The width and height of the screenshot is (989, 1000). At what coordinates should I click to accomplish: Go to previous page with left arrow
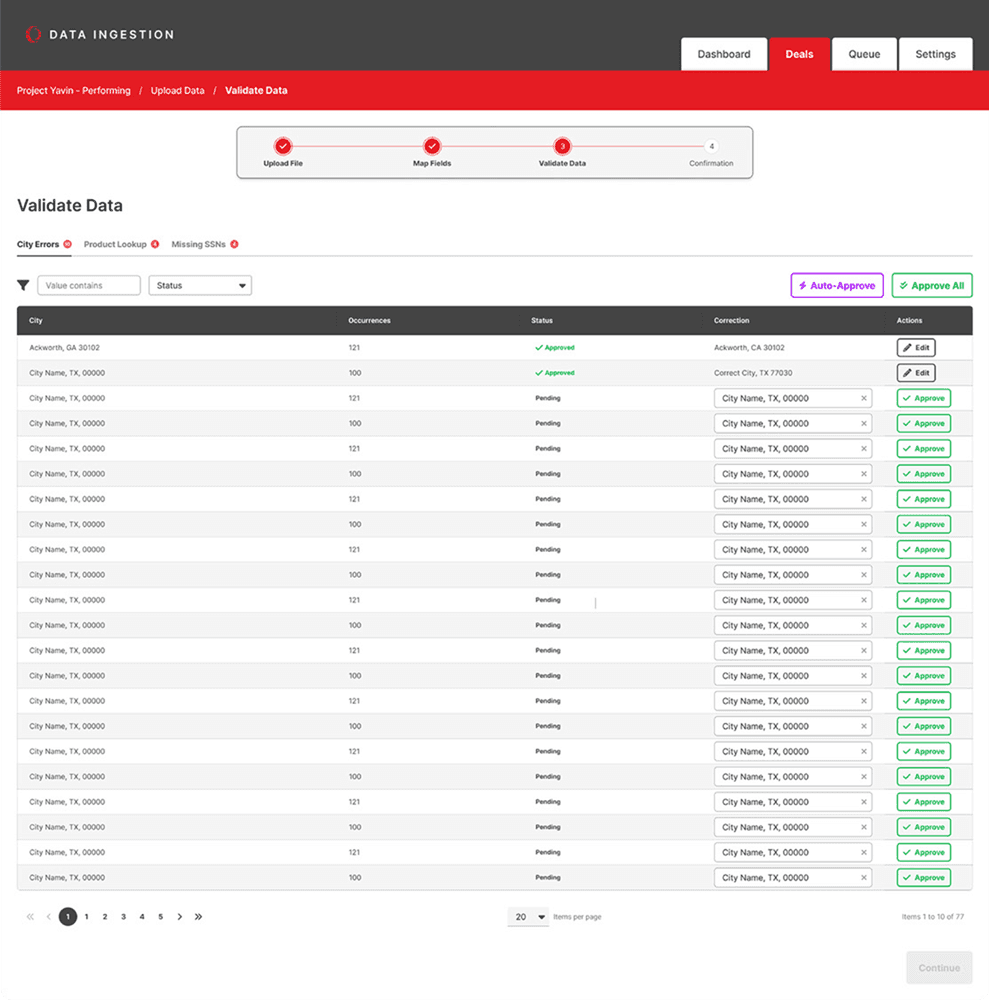(x=48, y=916)
